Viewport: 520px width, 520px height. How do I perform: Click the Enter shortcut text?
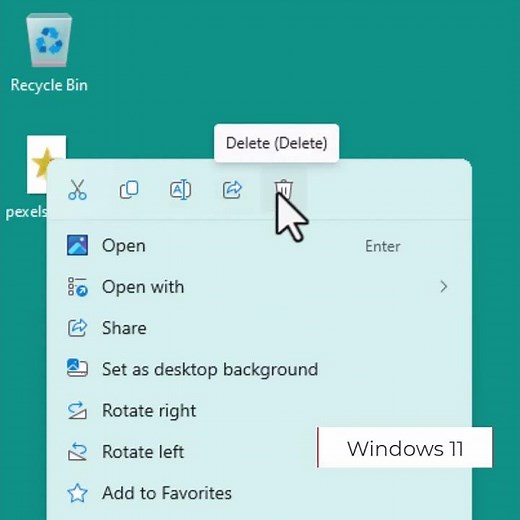click(383, 246)
